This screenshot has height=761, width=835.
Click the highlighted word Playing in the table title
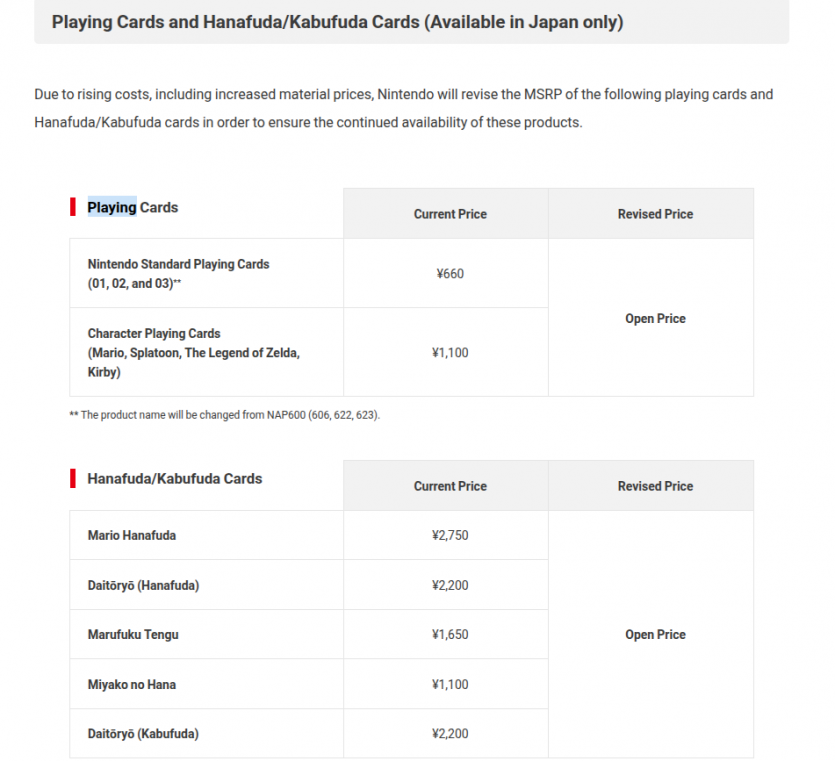(112, 207)
